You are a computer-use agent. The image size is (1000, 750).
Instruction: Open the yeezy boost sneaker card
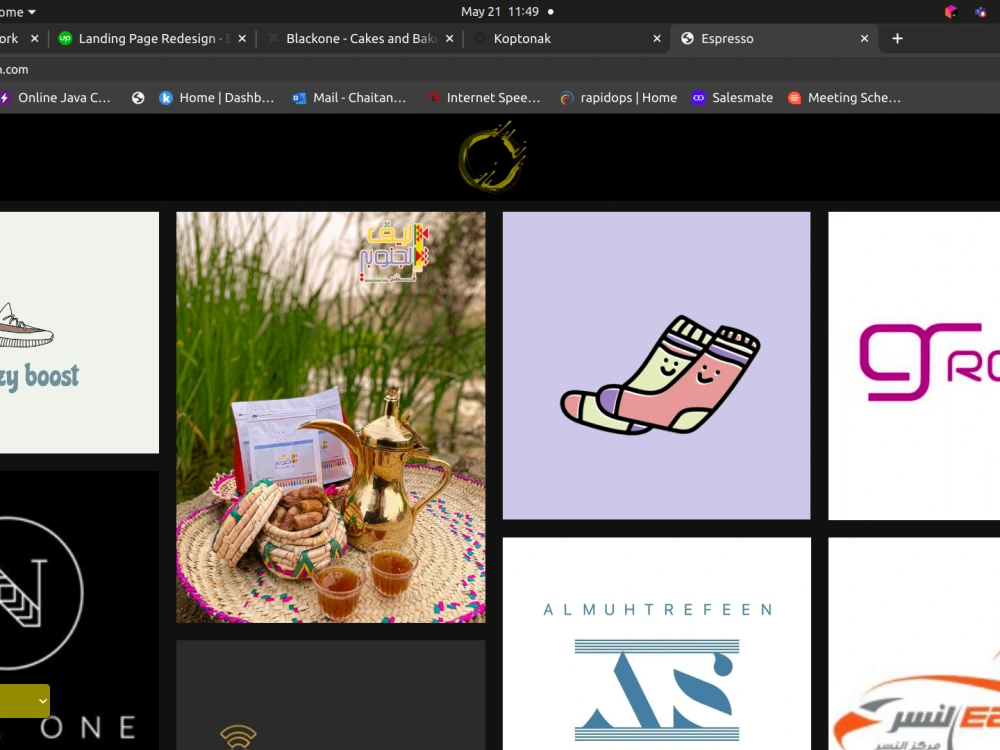79,333
